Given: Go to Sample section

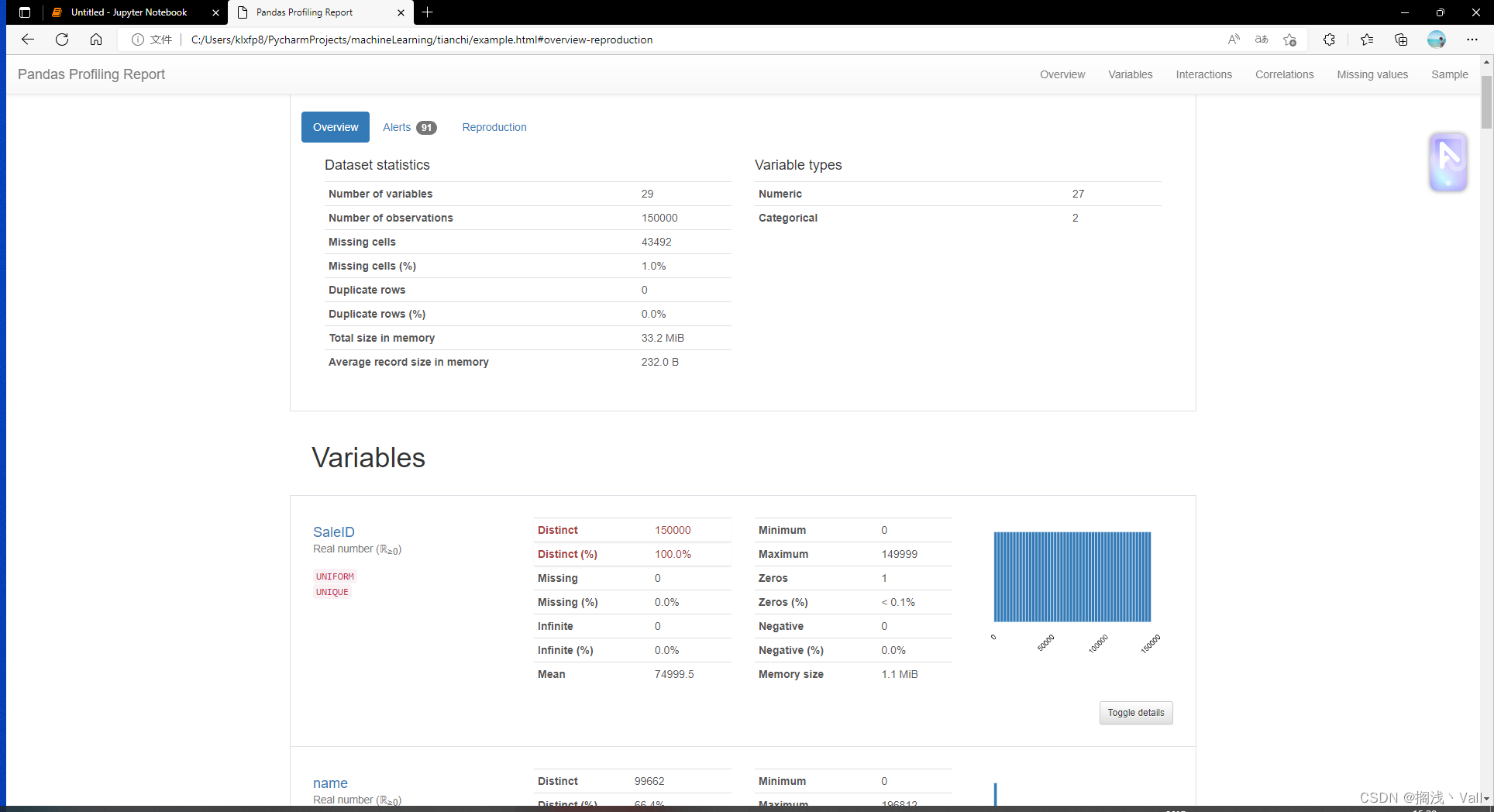Looking at the screenshot, I should (1450, 74).
